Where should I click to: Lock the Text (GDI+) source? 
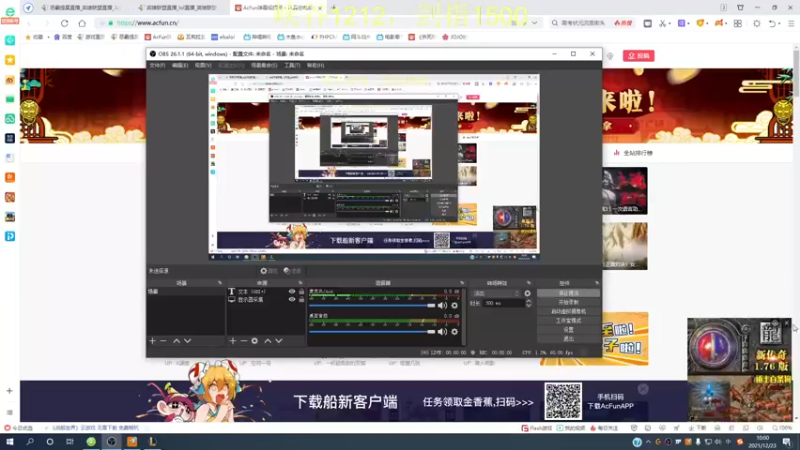pyautogui.click(x=302, y=291)
